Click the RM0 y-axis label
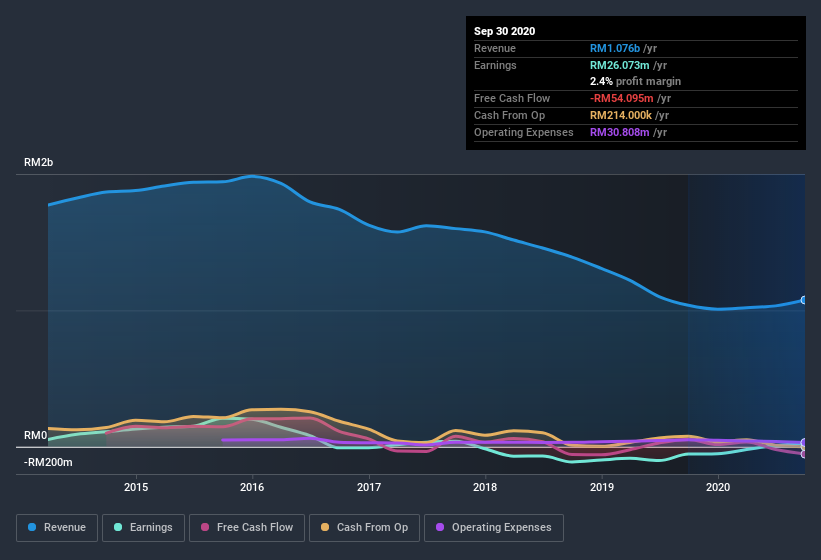821x560 pixels. click(35, 435)
